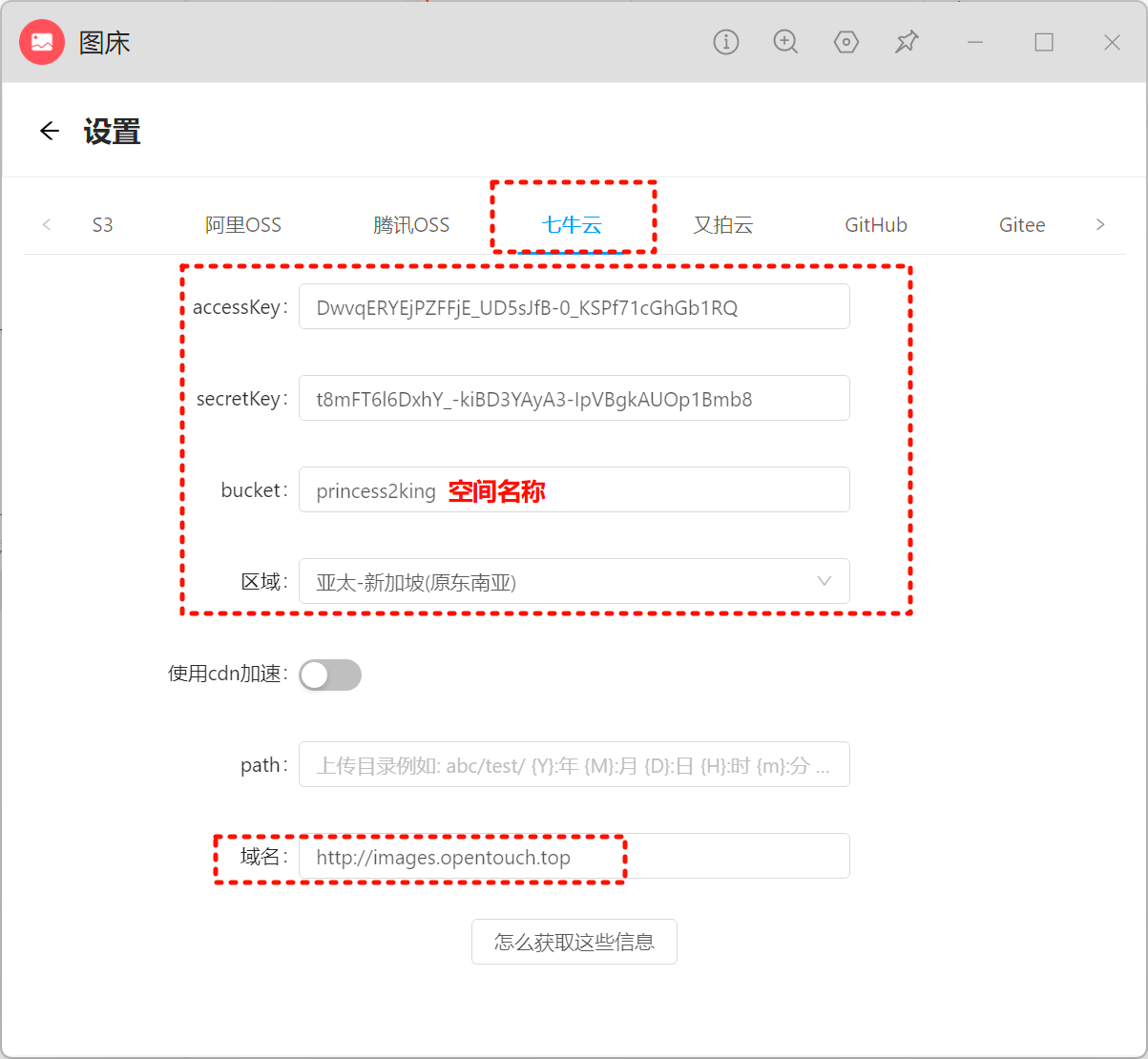Click the 设置 page title

(x=113, y=131)
